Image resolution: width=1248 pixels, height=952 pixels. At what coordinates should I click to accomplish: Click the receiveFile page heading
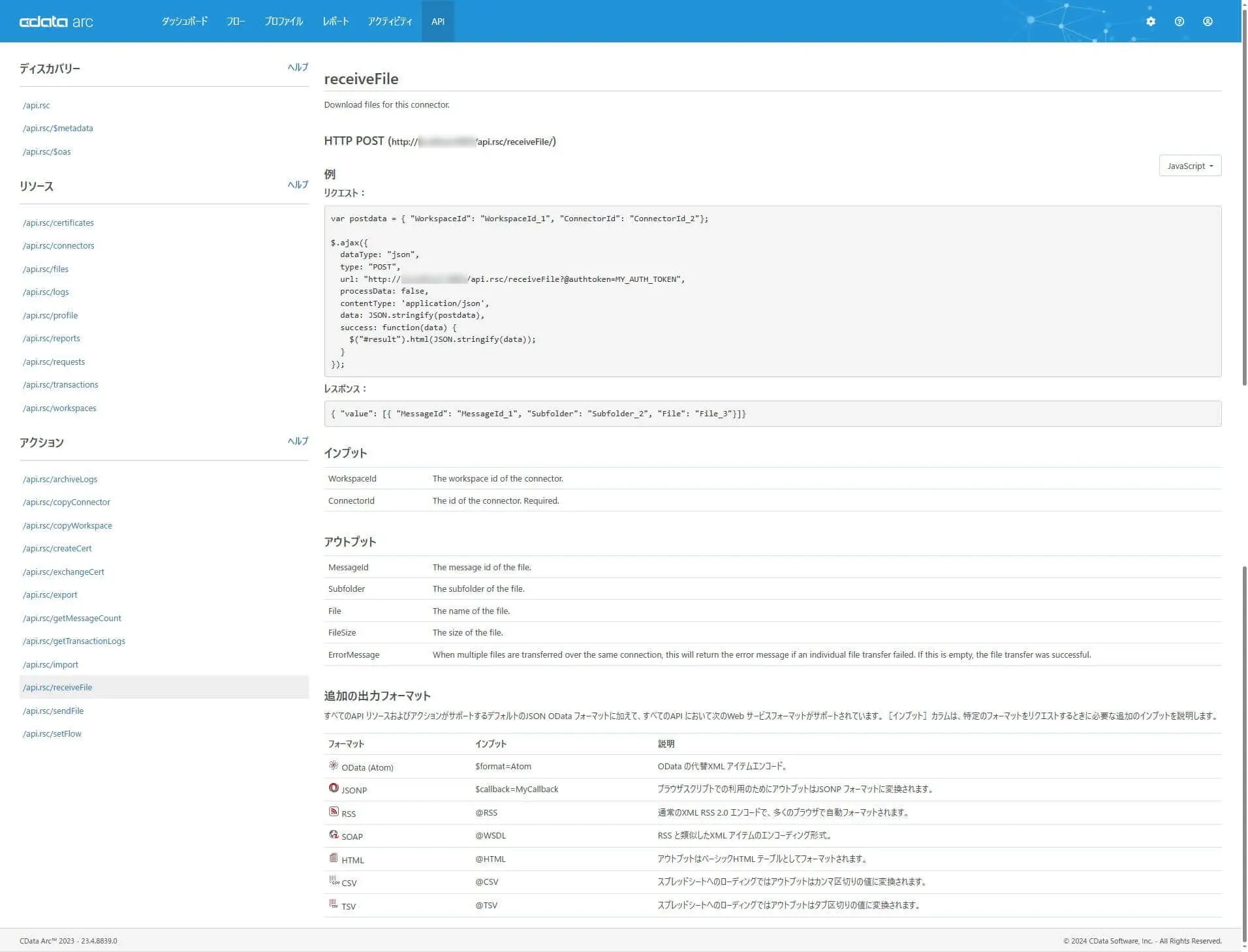(361, 79)
